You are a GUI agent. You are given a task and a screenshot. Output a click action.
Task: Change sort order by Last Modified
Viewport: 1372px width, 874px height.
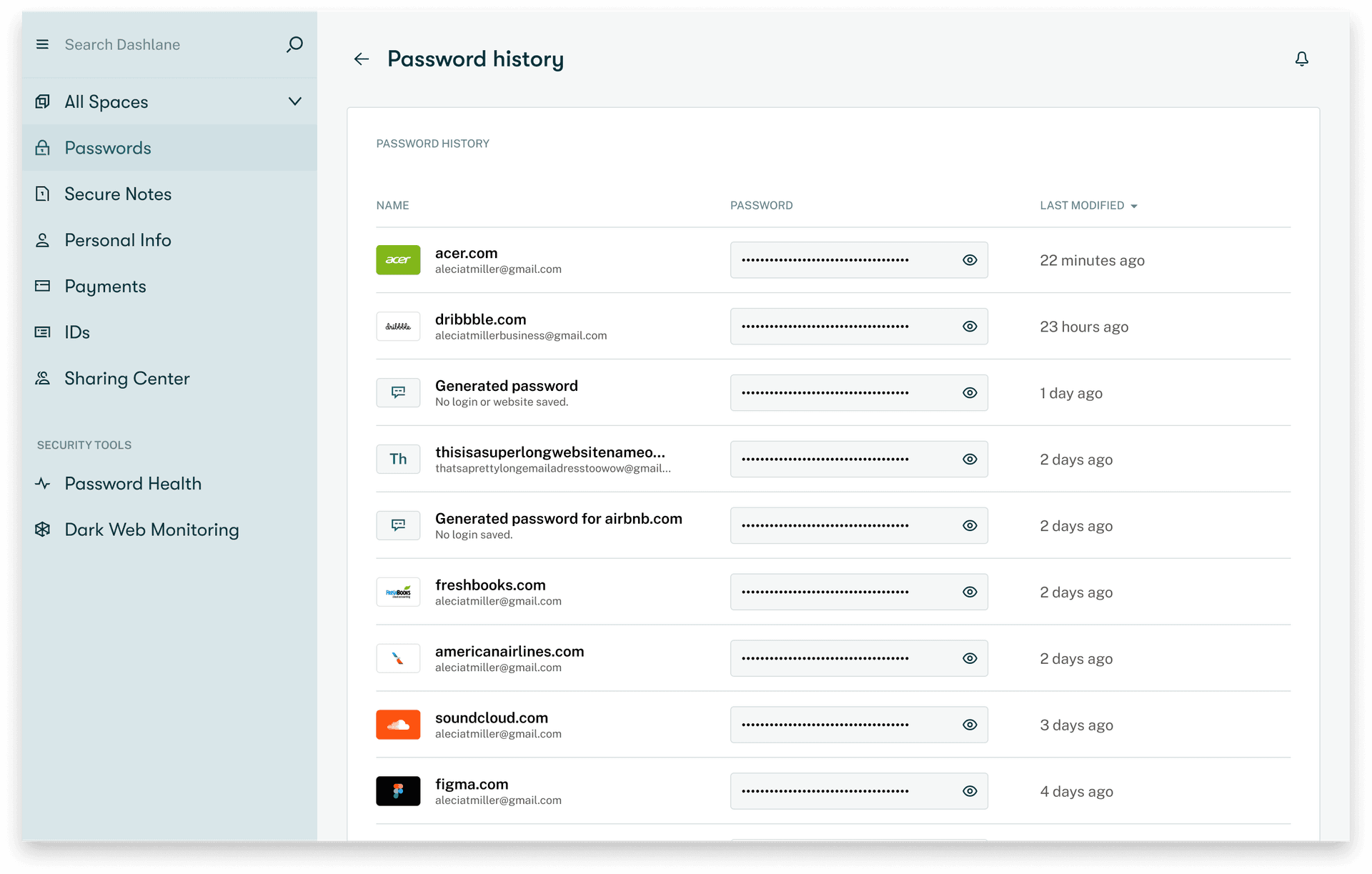click(1088, 205)
